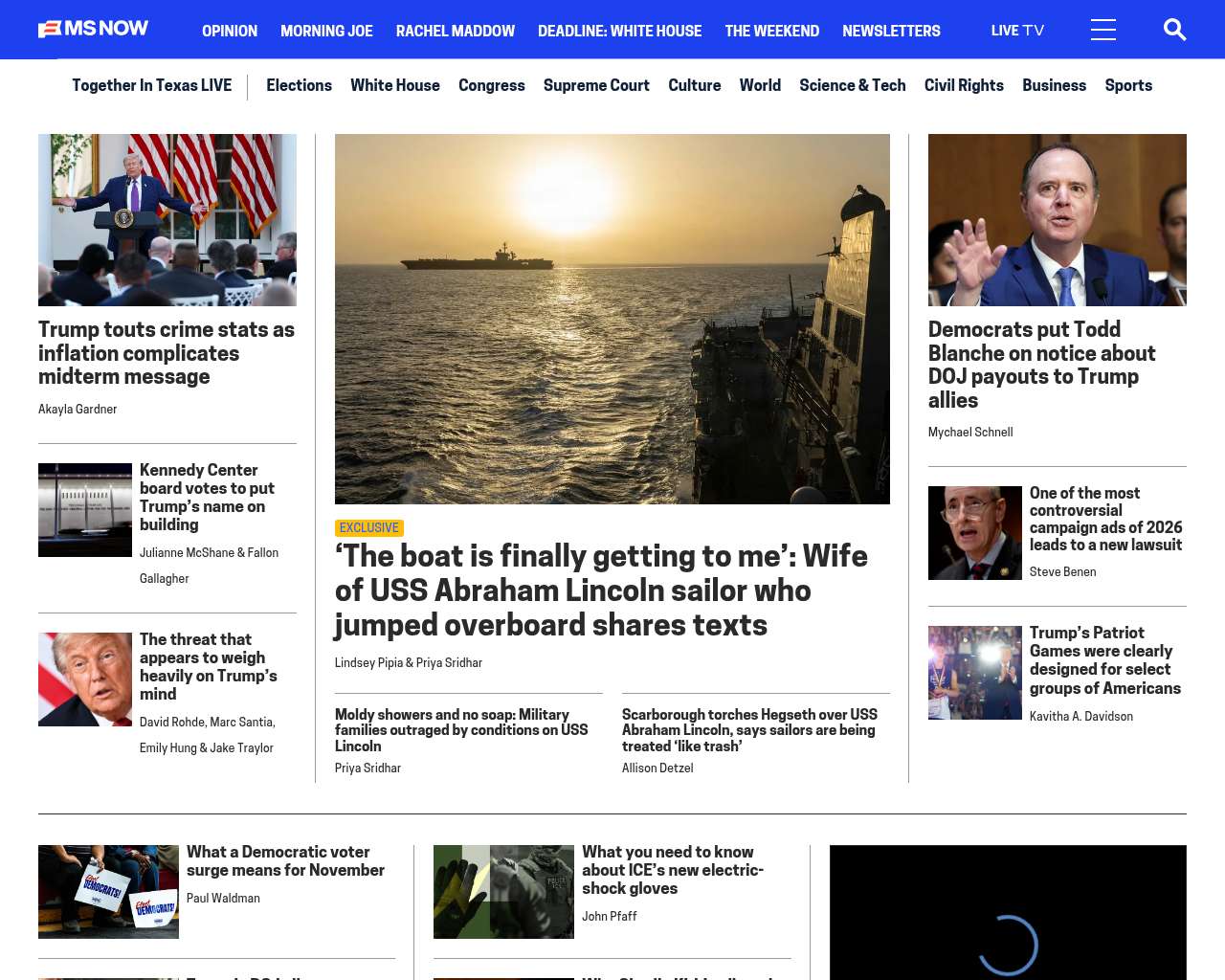Open the hamburger menu icon
Viewport: 1225px width, 980px height.
click(1102, 30)
